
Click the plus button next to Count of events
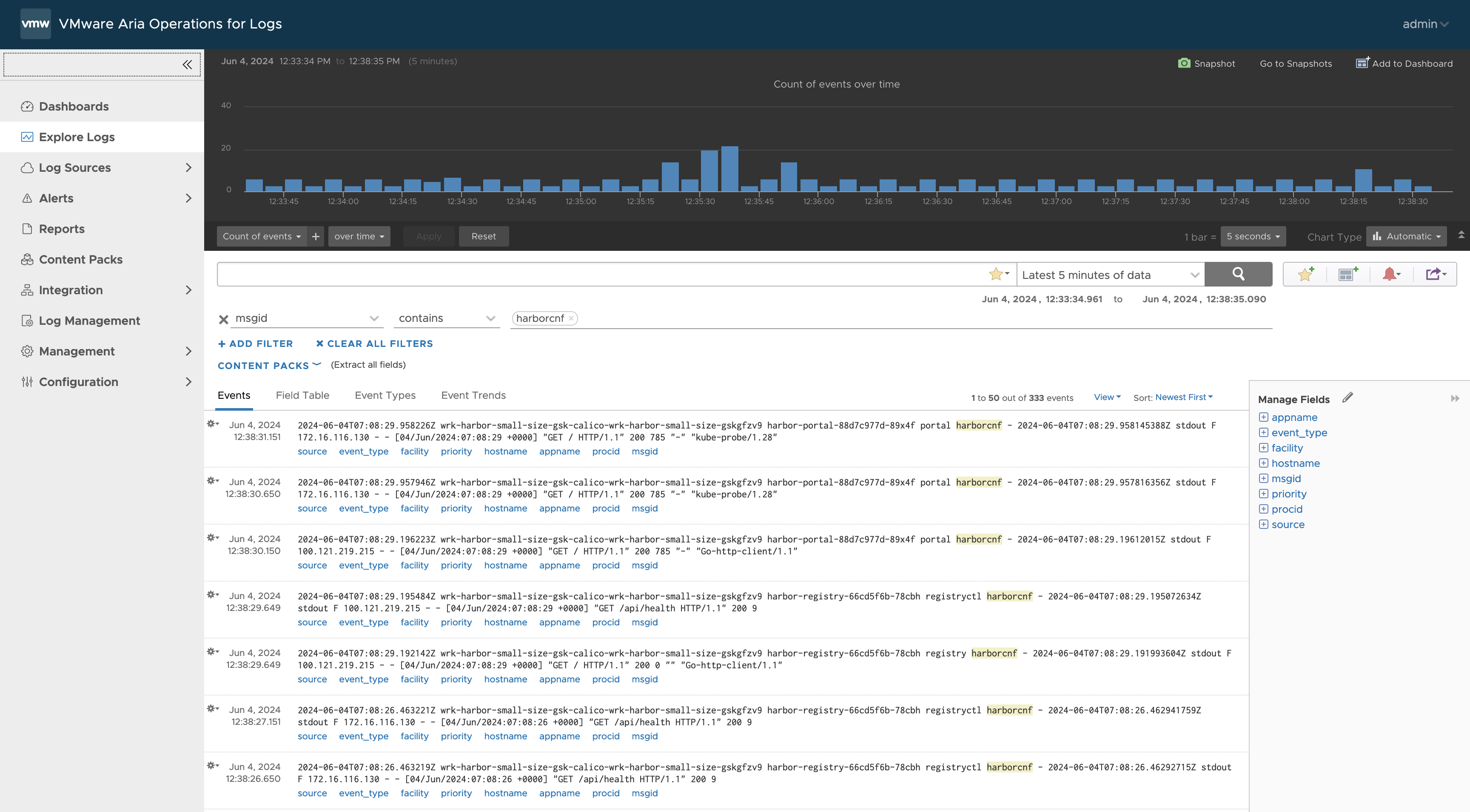pos(316,236)
